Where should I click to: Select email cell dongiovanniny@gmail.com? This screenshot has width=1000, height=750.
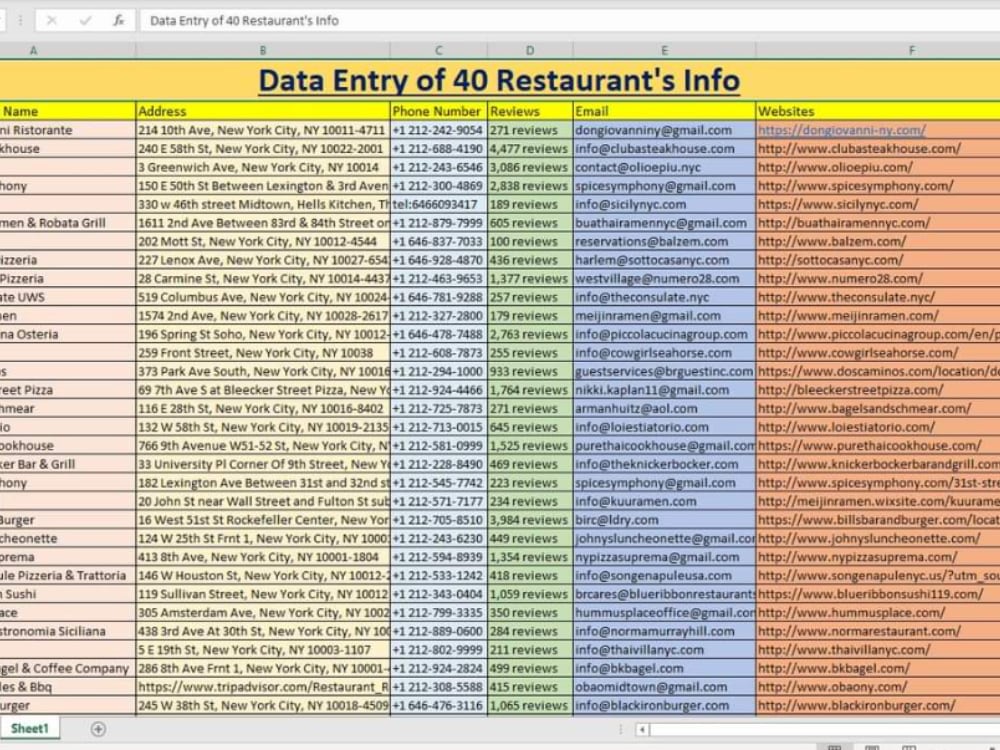tap(664, 130)
